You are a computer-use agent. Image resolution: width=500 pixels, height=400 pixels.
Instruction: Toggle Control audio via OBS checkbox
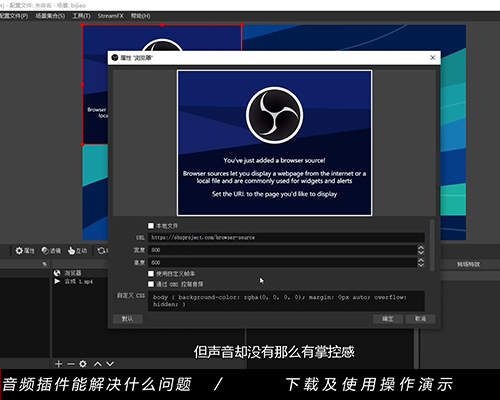151,284
